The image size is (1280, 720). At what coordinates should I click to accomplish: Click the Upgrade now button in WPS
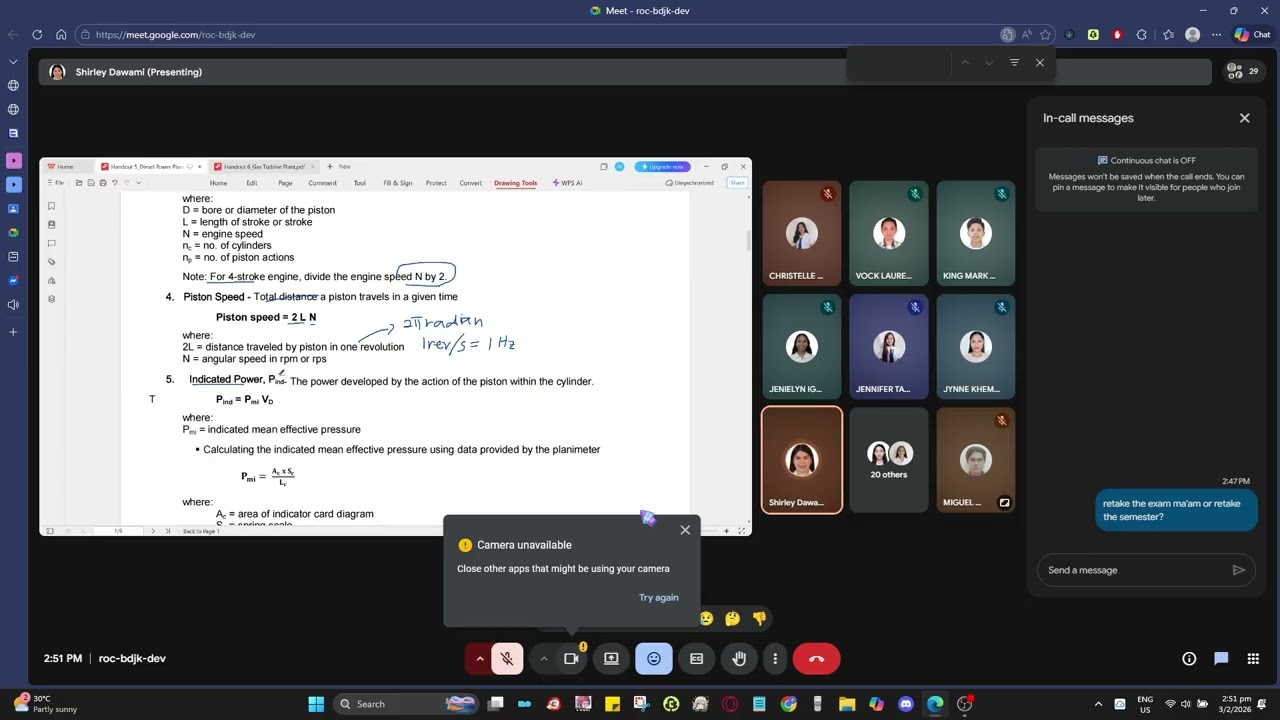tap(663, 167)
